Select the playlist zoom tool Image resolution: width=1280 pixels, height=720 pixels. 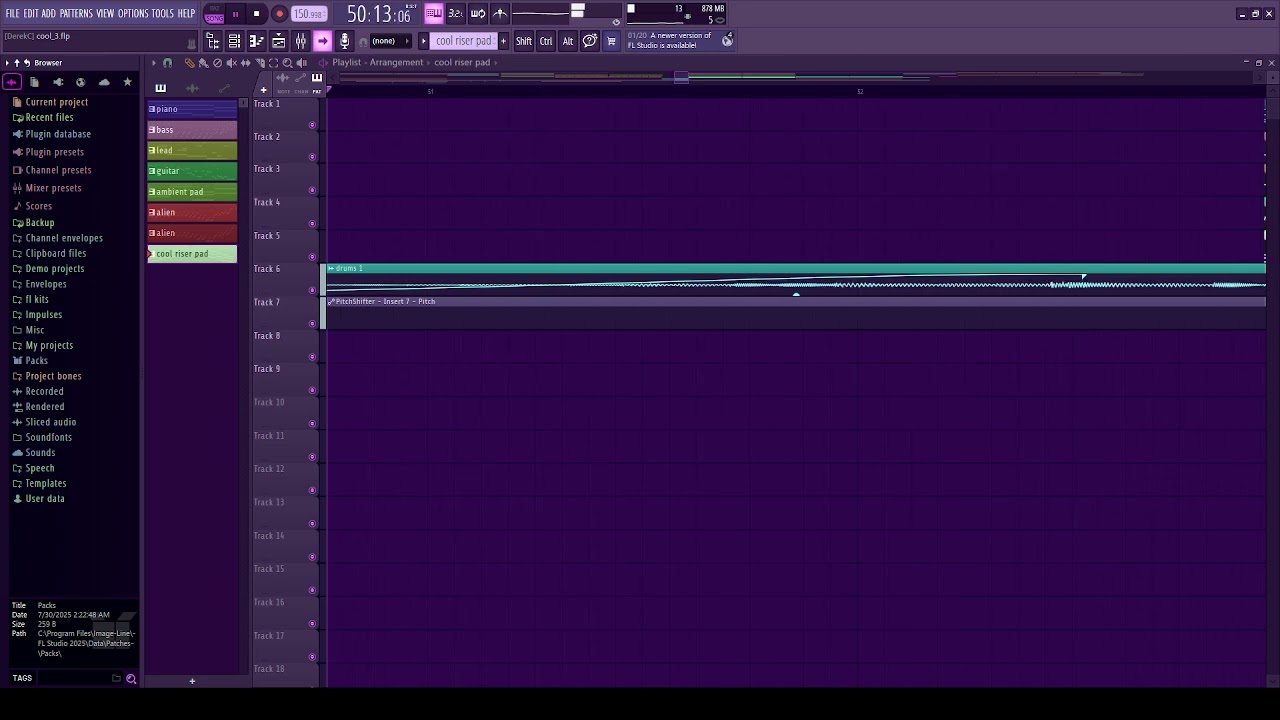coord(287,63)
